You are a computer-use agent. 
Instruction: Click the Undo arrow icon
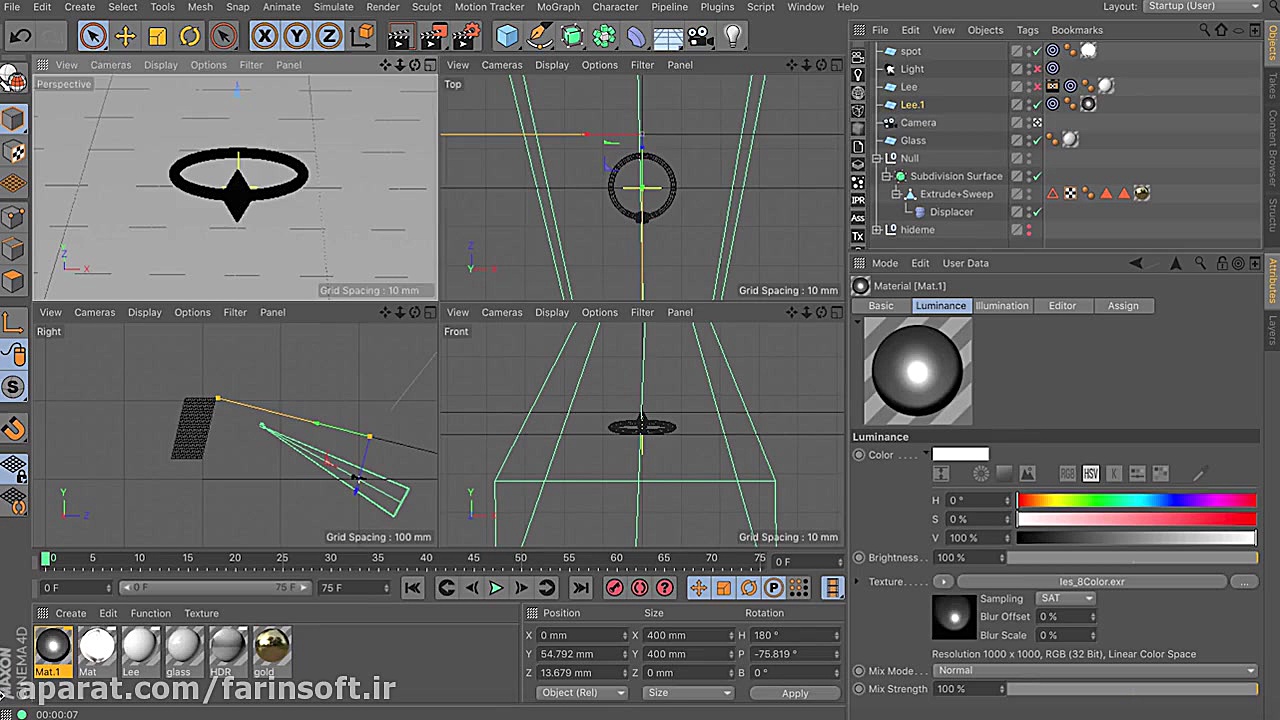coord(20,37)
